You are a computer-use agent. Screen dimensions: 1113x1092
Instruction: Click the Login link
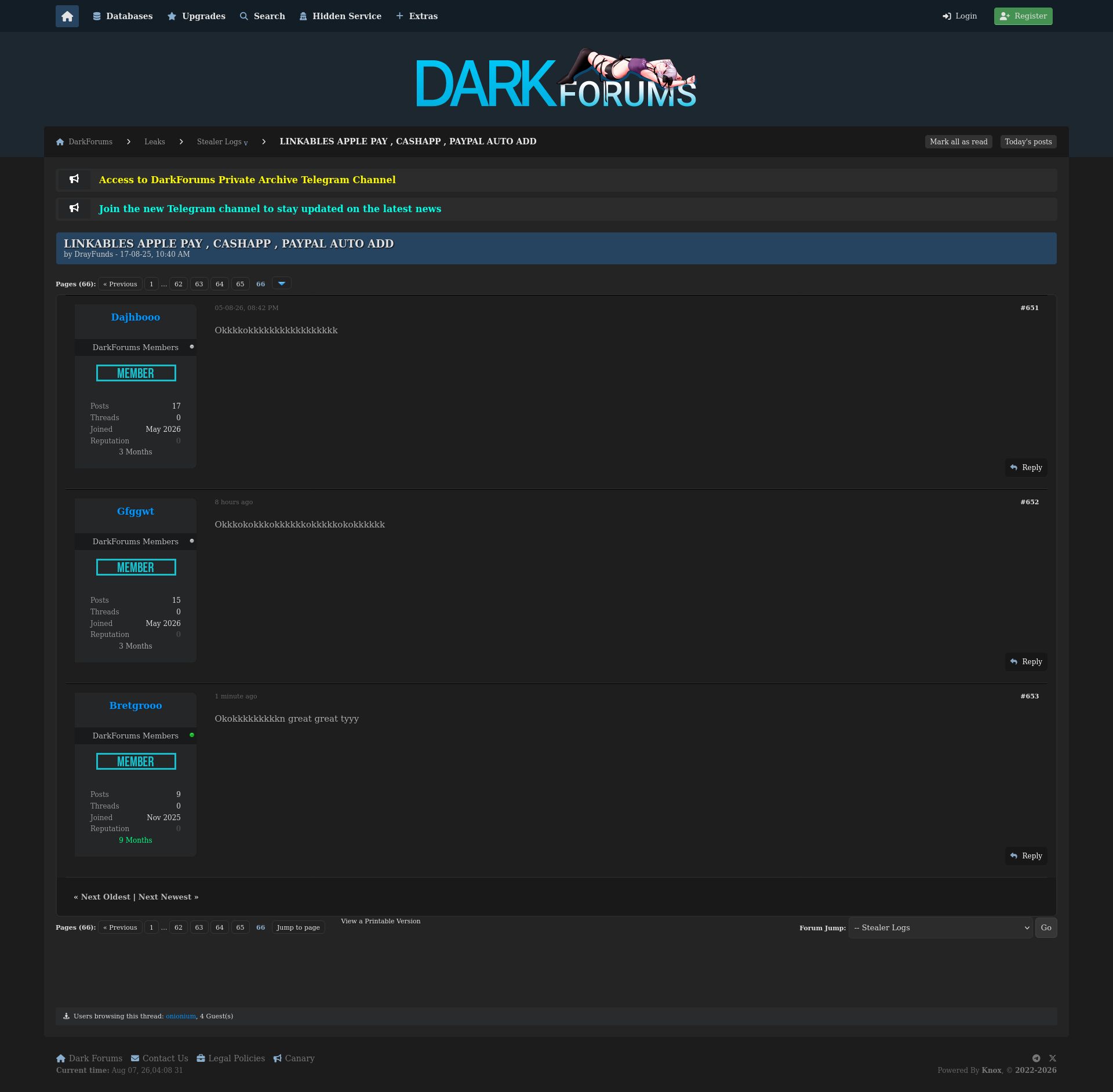[x=960, y=16]
